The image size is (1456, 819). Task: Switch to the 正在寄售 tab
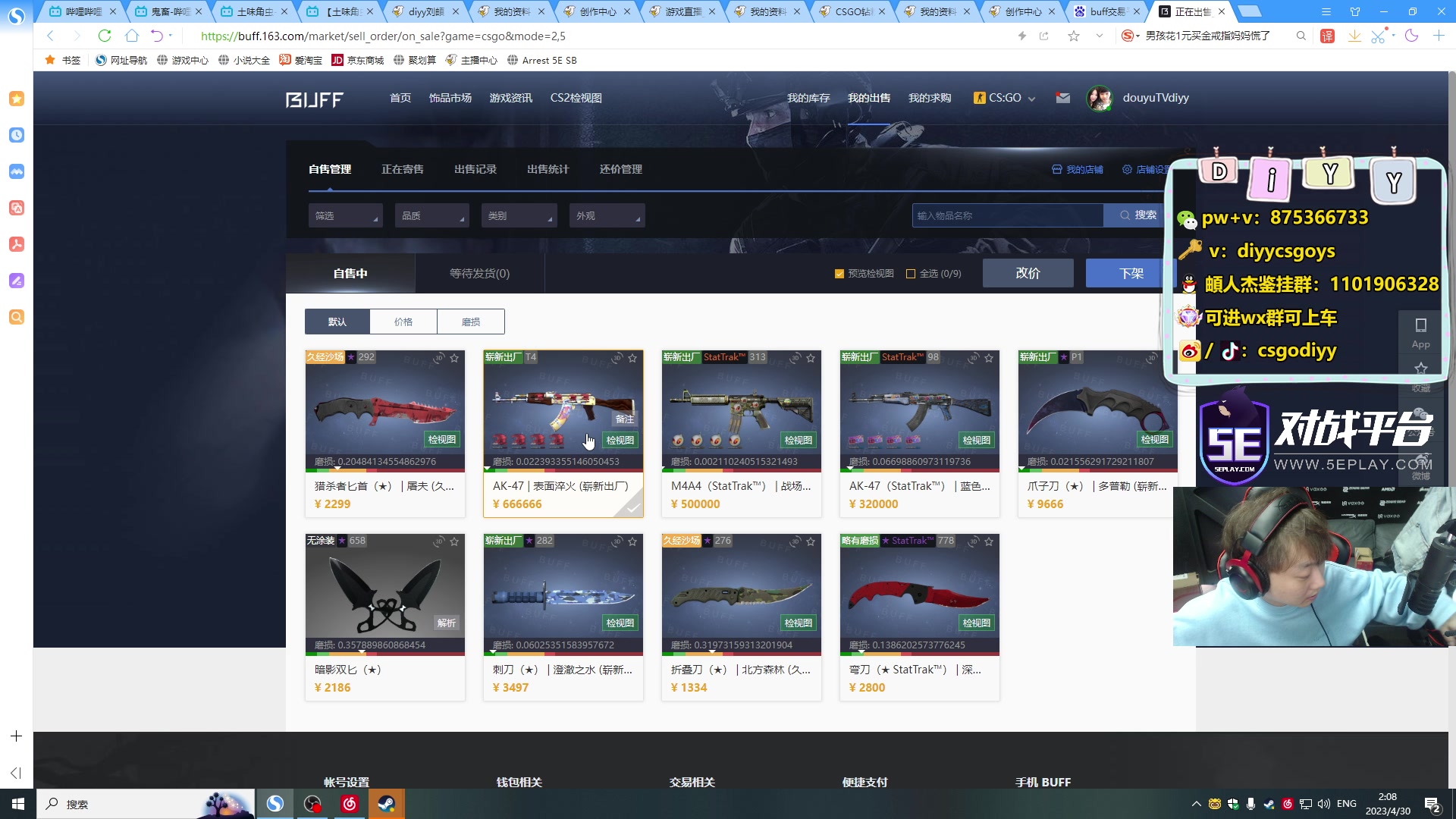[403, 169]
